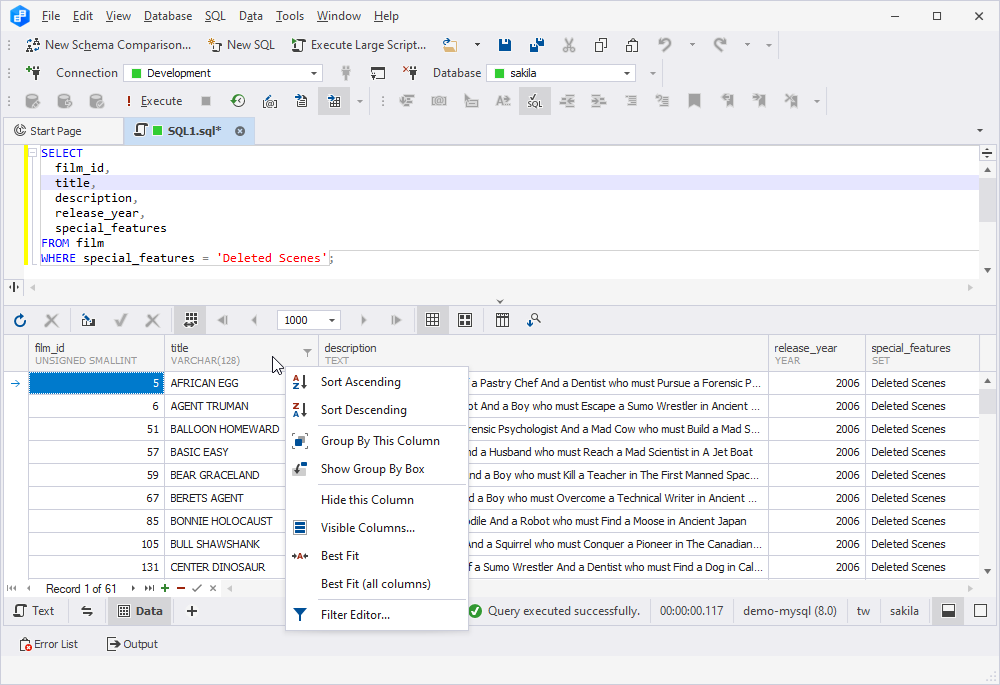Click the delete record minus in navigator
Screen dimensions: 1000x685
181,588
